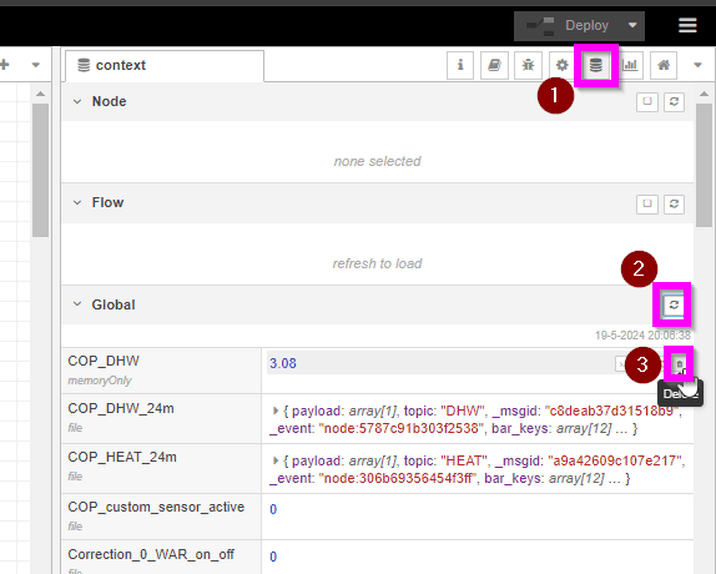The height and width of the screenshot is (574, 716).
Task: Click the Correction_0_WAR_on_off value 0
Action: [x=273, y=557]
